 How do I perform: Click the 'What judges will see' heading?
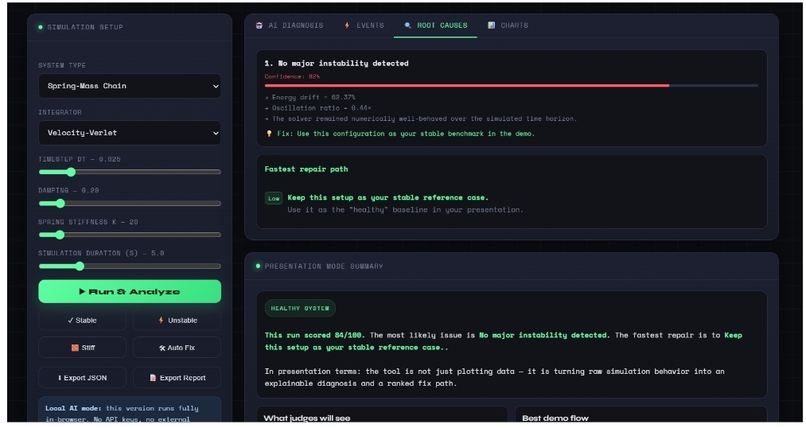[x=307, y=418]
